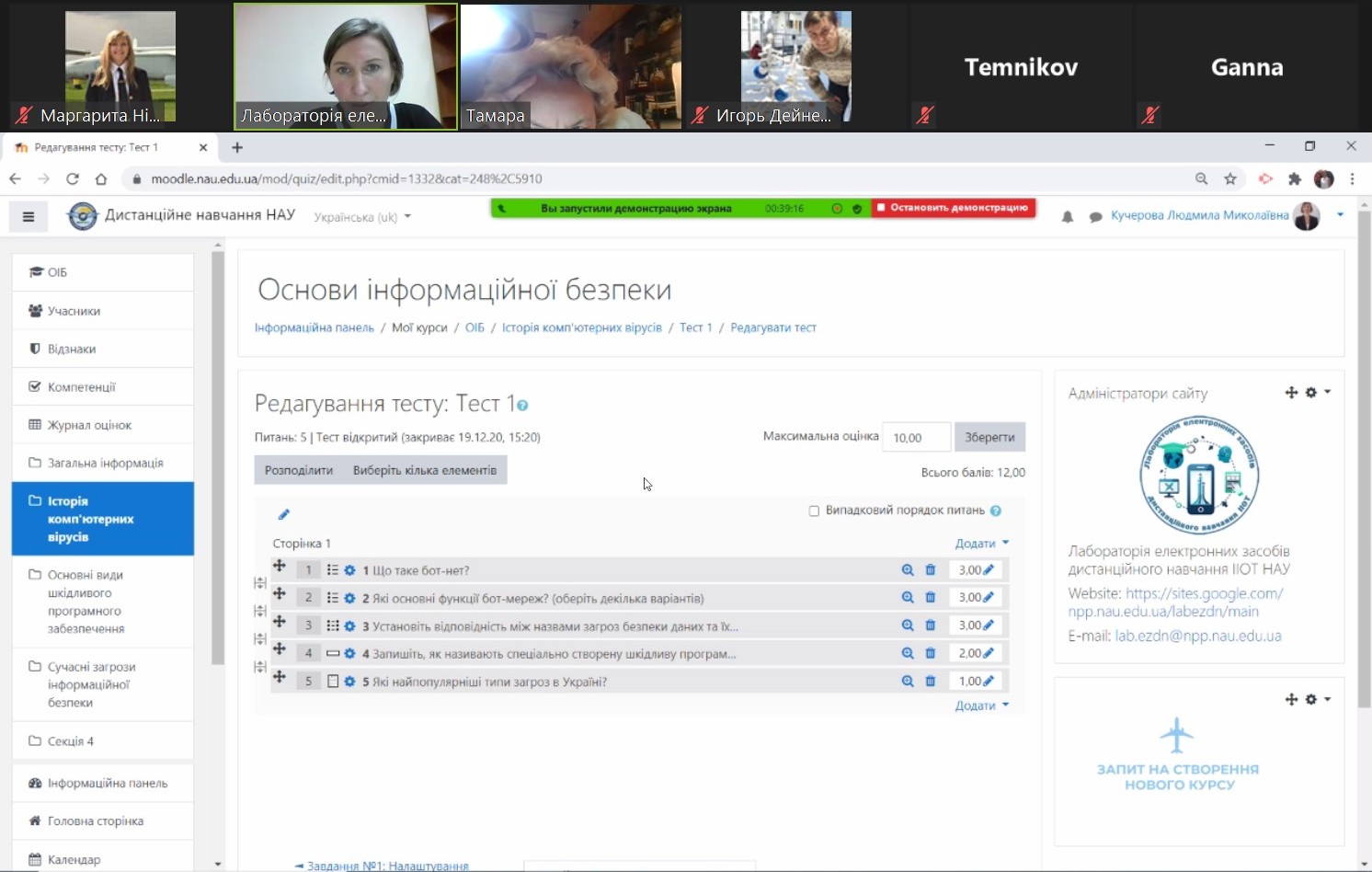This screenshot has height=872, width=1372.
Task: Open help icon next to Тест 1 heading
Action: click(x=522, y=406)
